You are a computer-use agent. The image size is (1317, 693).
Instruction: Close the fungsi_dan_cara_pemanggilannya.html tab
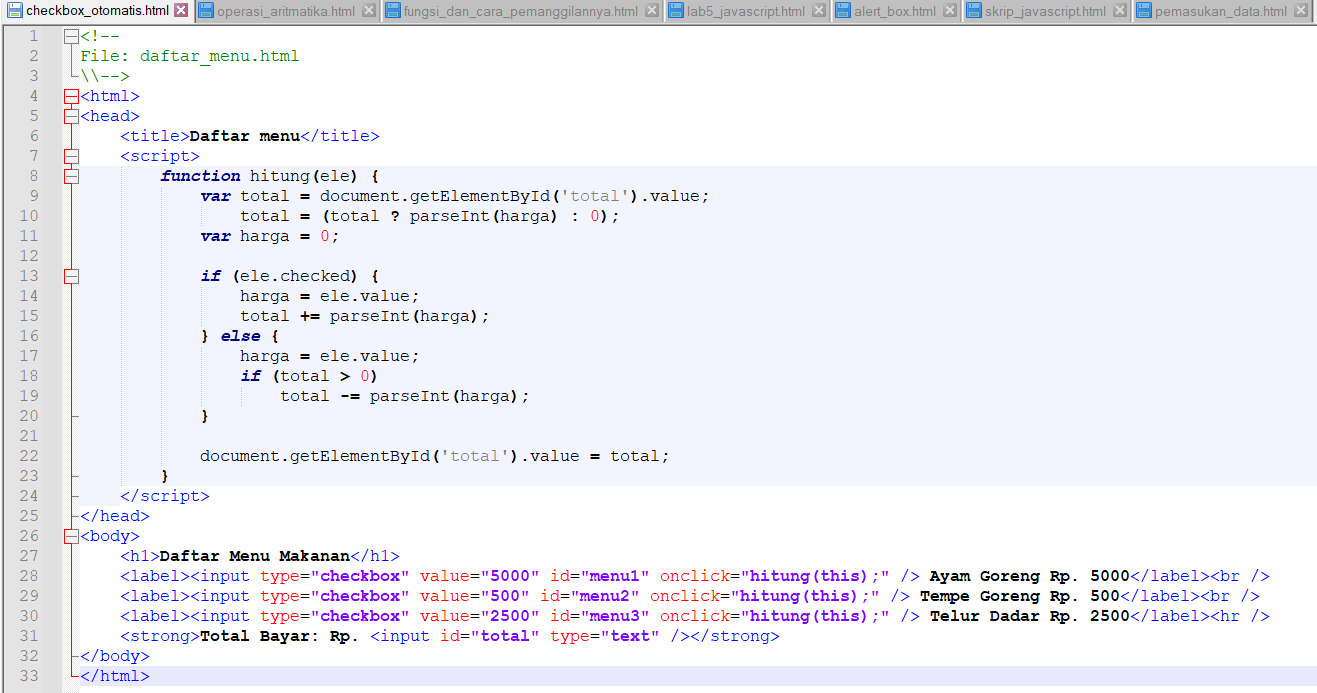(x=651, y=12)
